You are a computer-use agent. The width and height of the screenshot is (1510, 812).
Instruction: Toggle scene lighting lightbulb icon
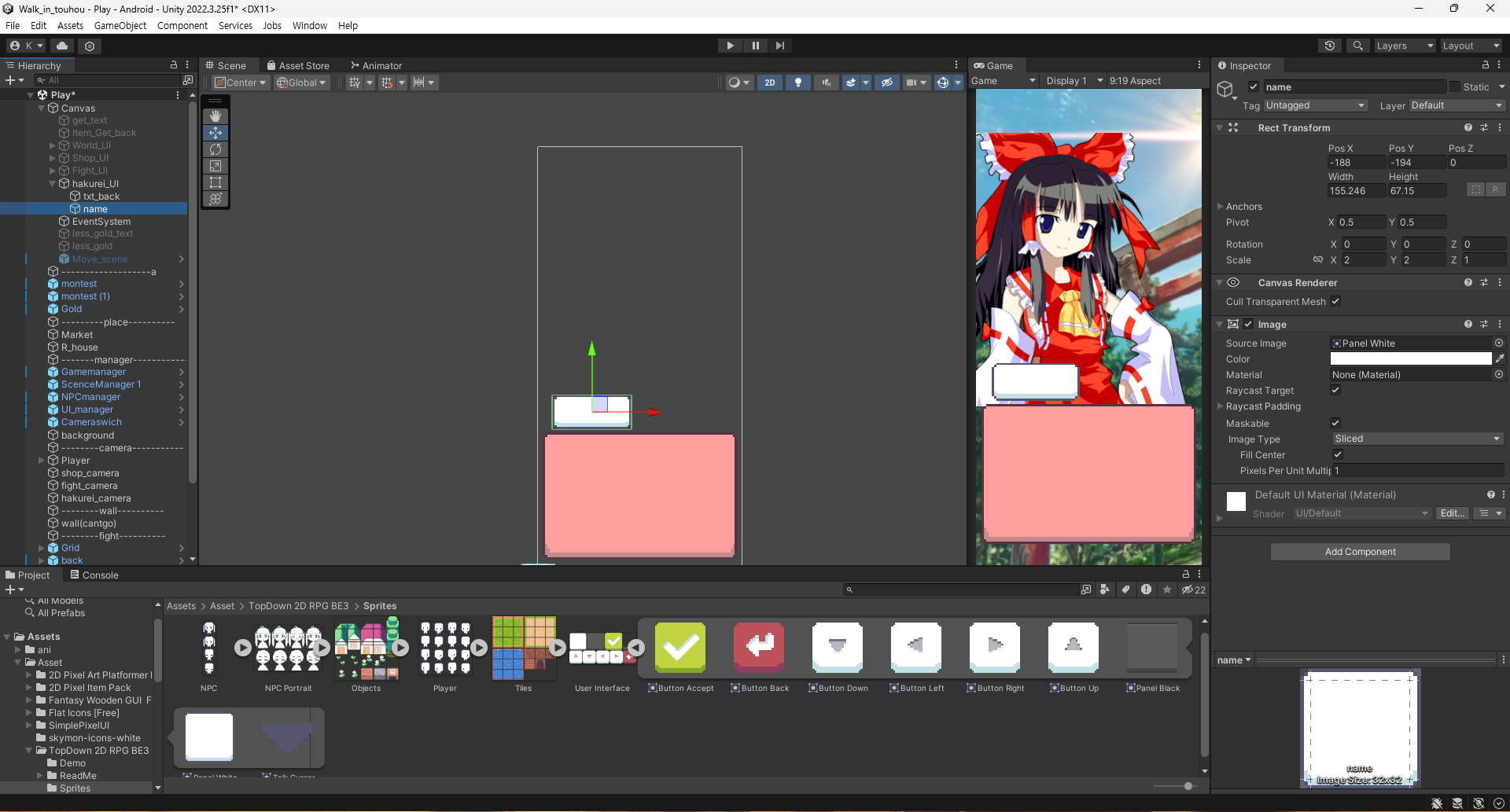point(798,83)
